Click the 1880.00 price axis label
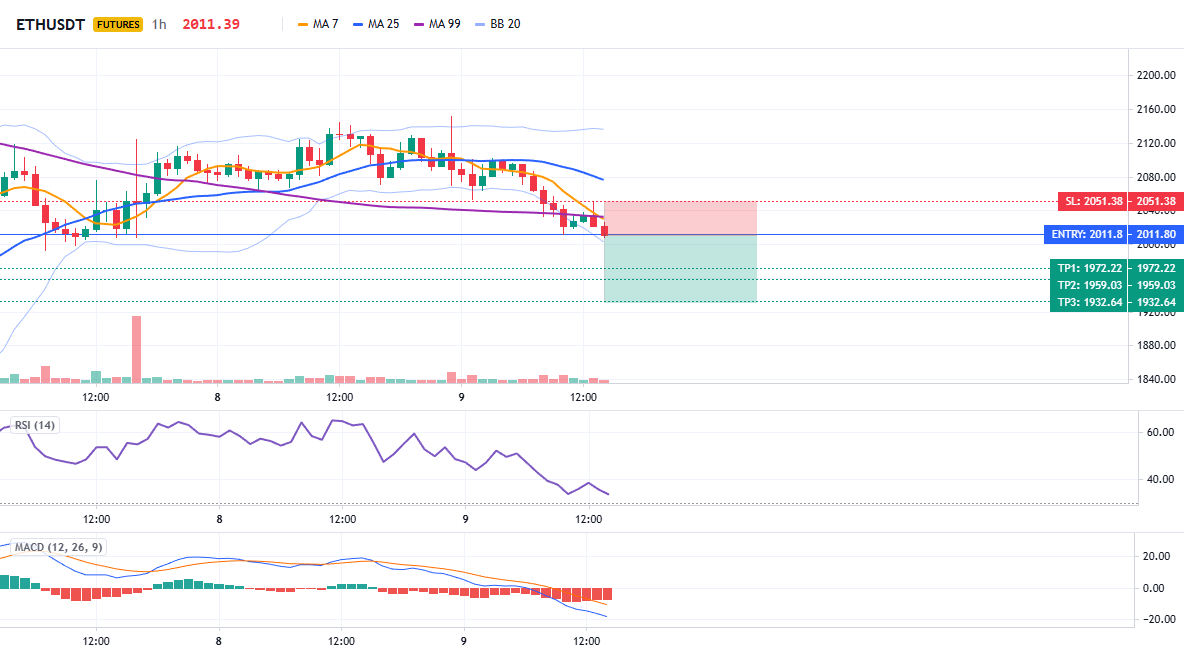The height and width of the screenshot is (653, 1184). tap(1156, 346)
